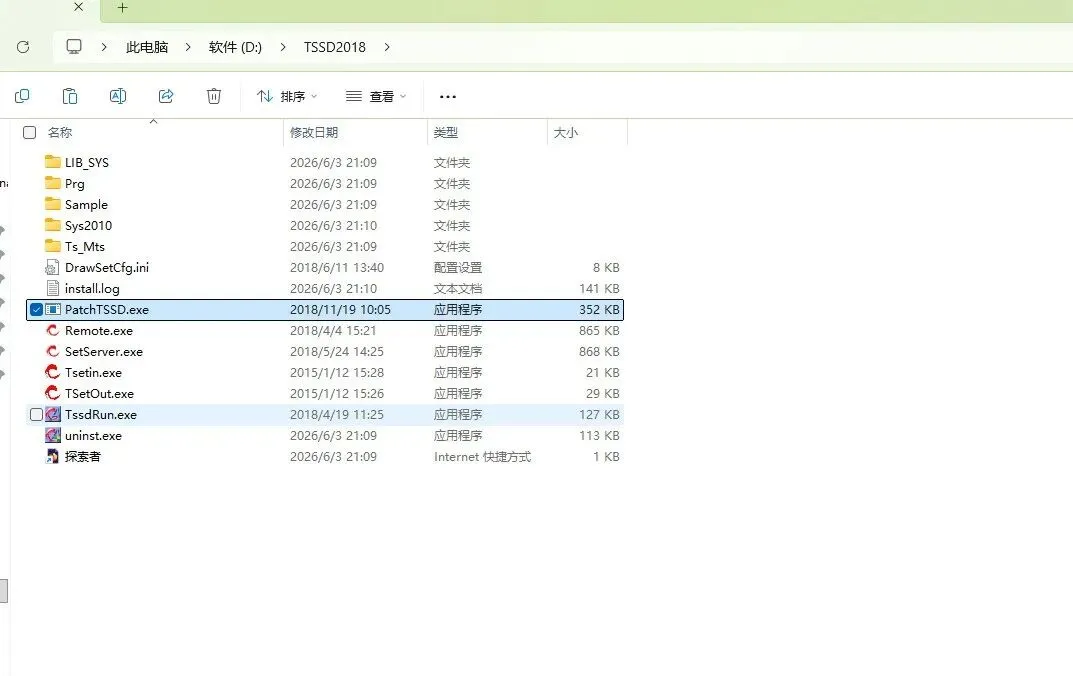Open the more options ellipsis menu
This screenshot has height=676, width=1073.
(x=448, y=96)
